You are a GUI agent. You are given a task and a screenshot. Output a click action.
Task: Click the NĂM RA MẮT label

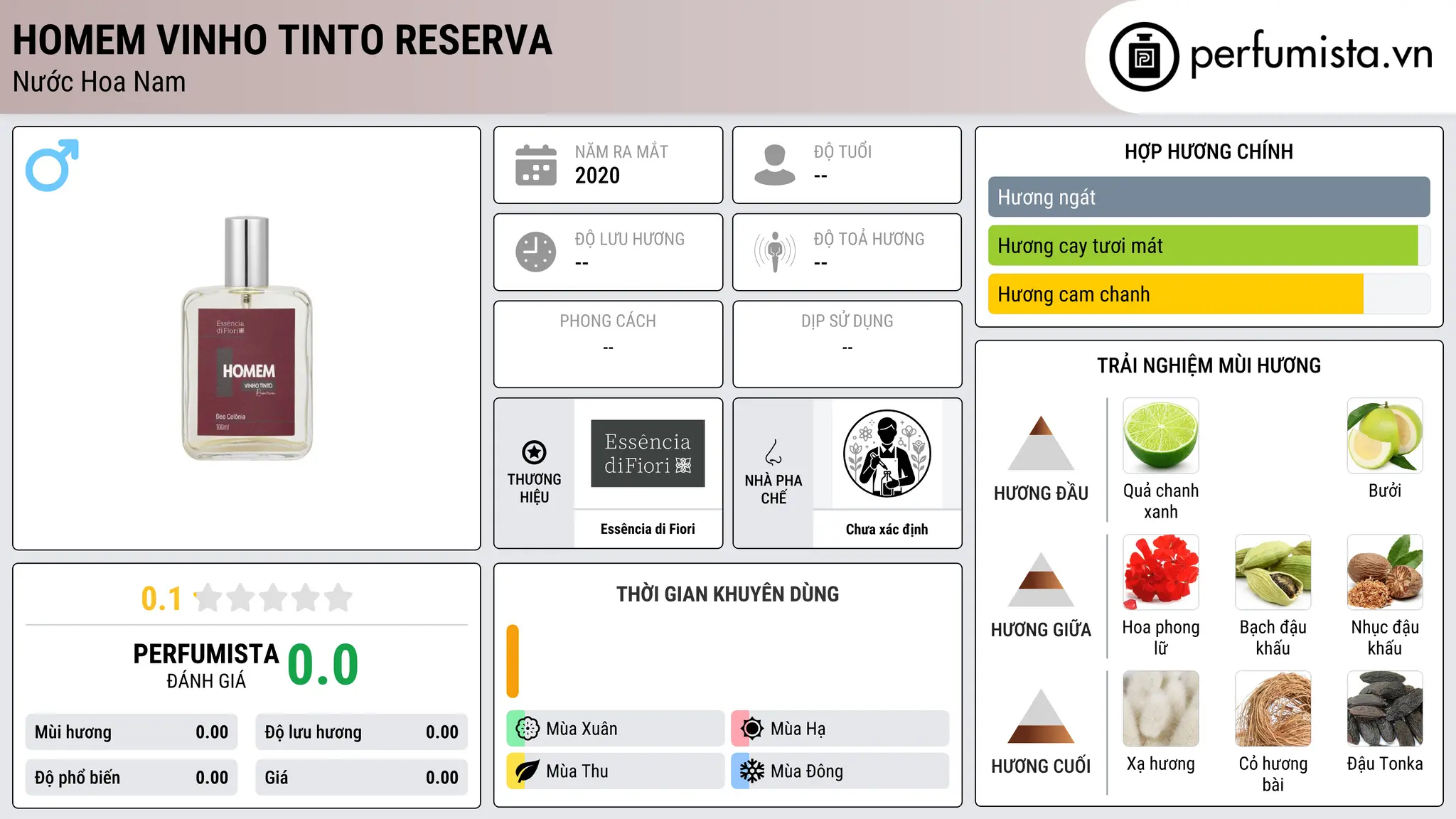[x=621, y=152]
